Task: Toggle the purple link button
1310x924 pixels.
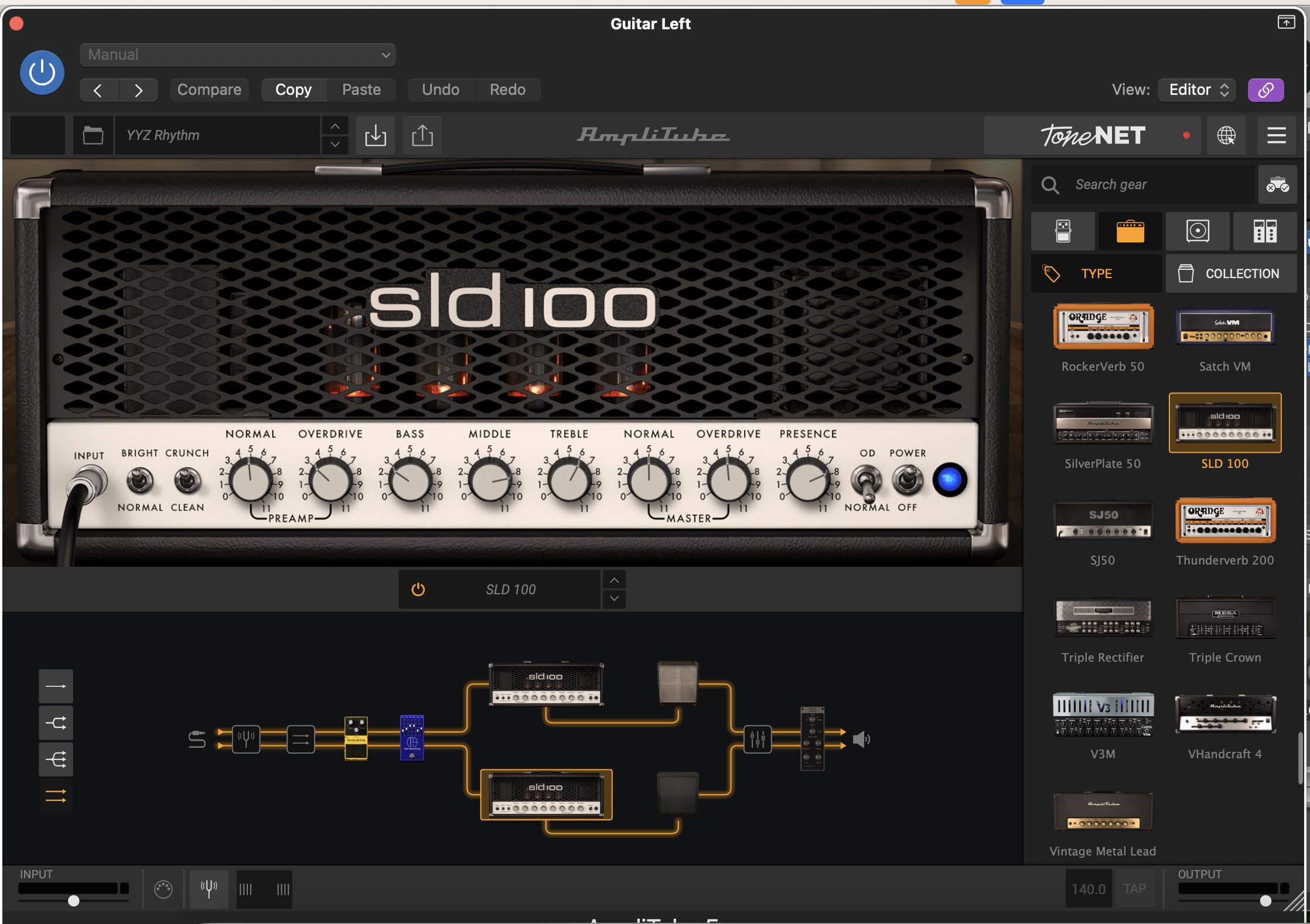Action: pos(1265,90)
